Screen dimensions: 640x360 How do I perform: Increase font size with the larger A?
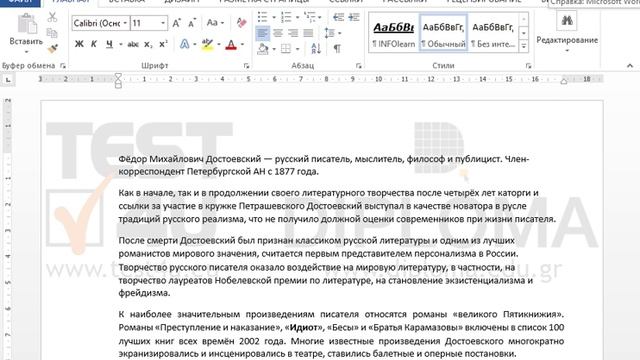coord(176,23)
